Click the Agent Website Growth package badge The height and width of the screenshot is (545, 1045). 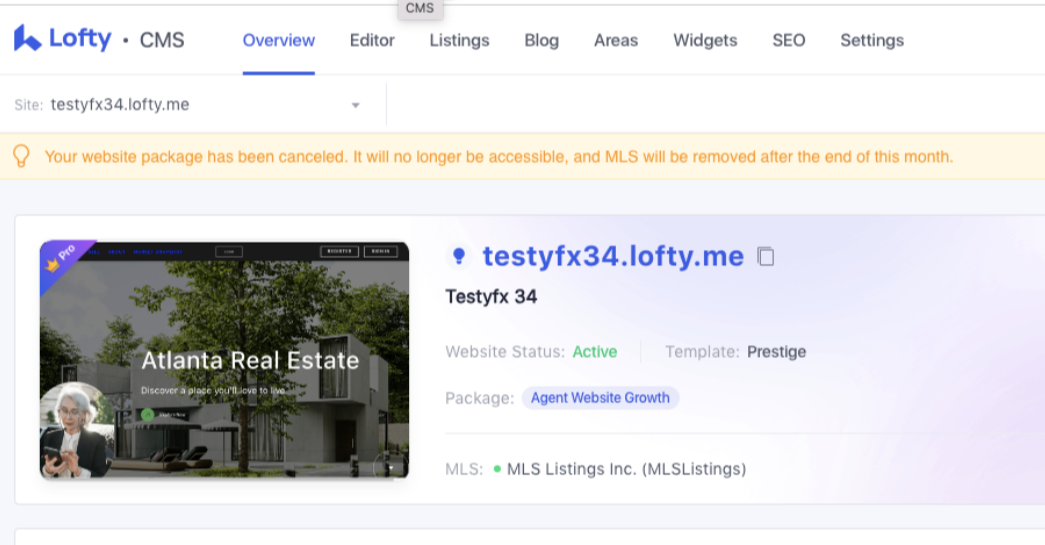coord(600,398)
